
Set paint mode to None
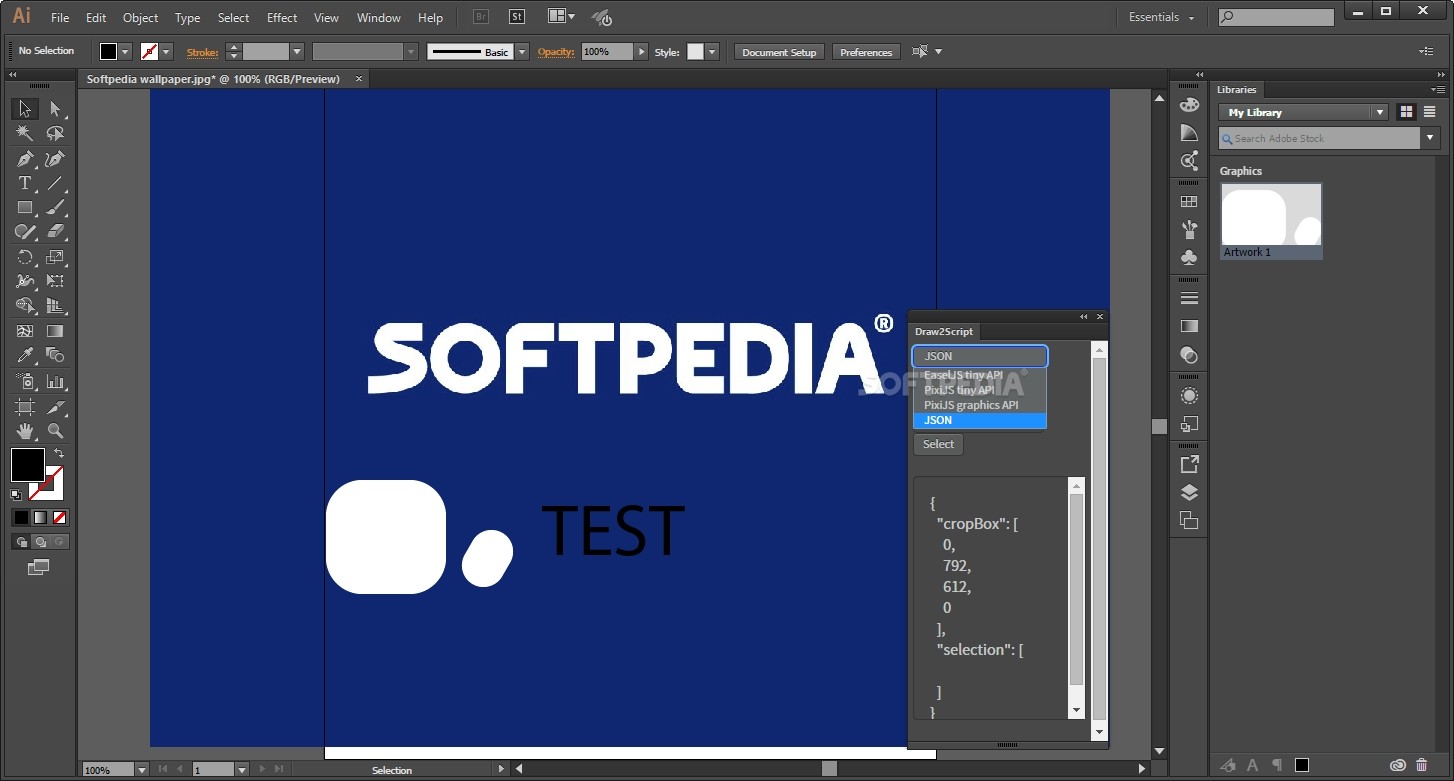coord(59,517)
